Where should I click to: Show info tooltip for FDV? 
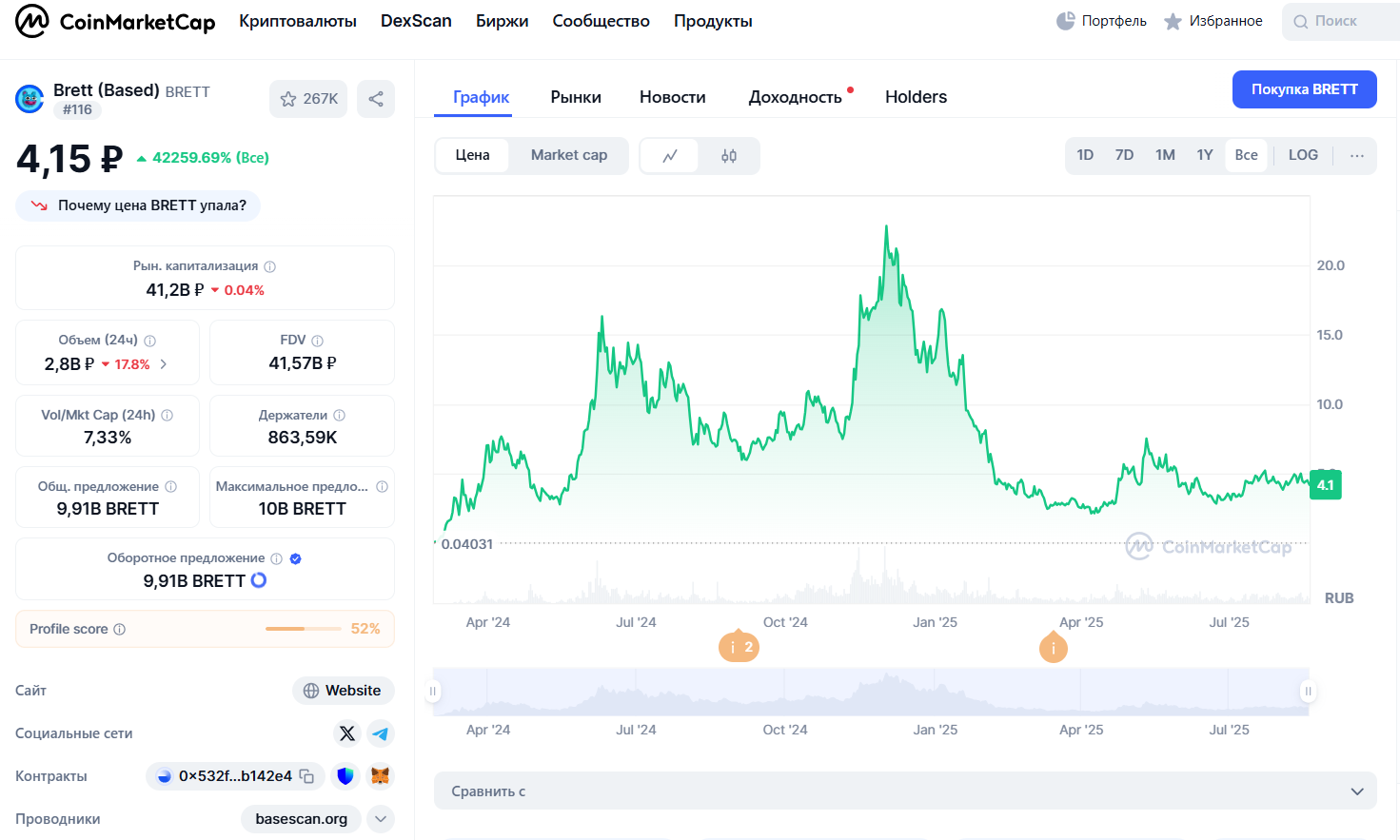tap(317, 341)
